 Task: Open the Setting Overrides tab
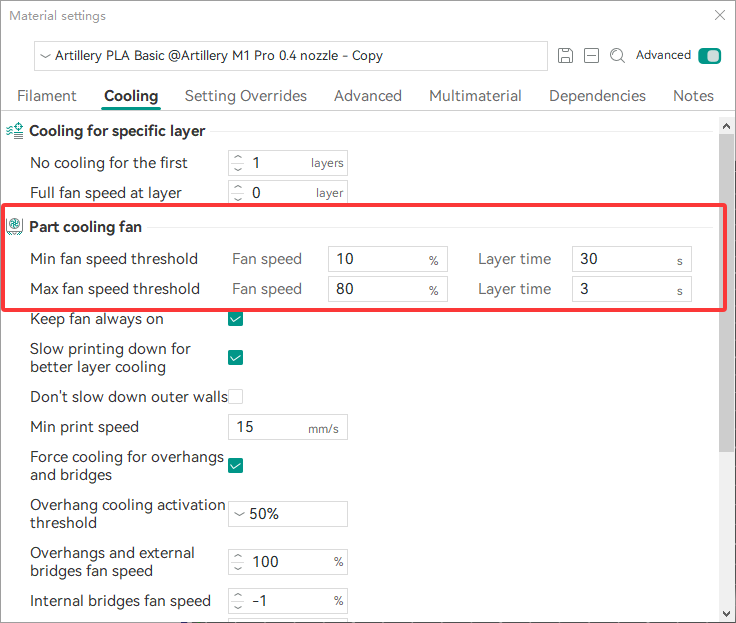246,96
